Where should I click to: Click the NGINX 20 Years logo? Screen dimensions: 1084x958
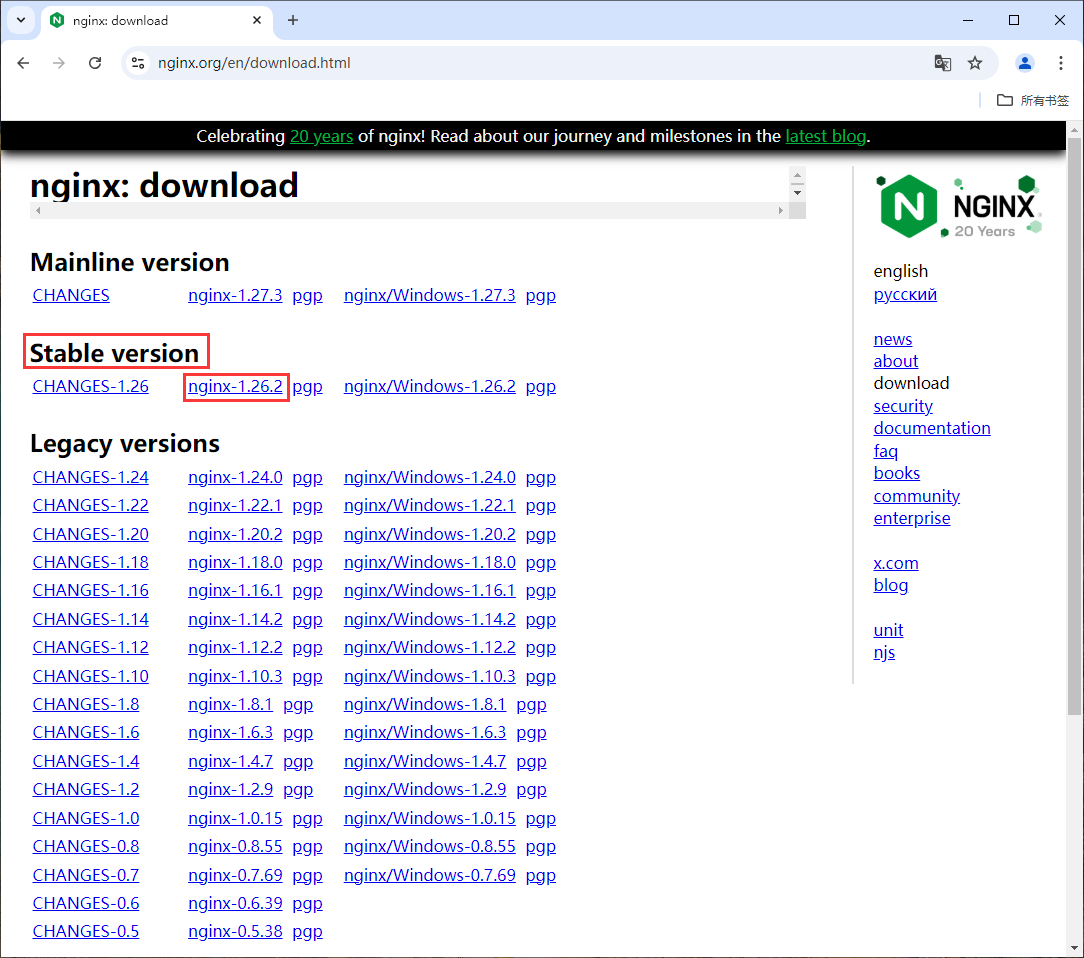click(959, 206)
